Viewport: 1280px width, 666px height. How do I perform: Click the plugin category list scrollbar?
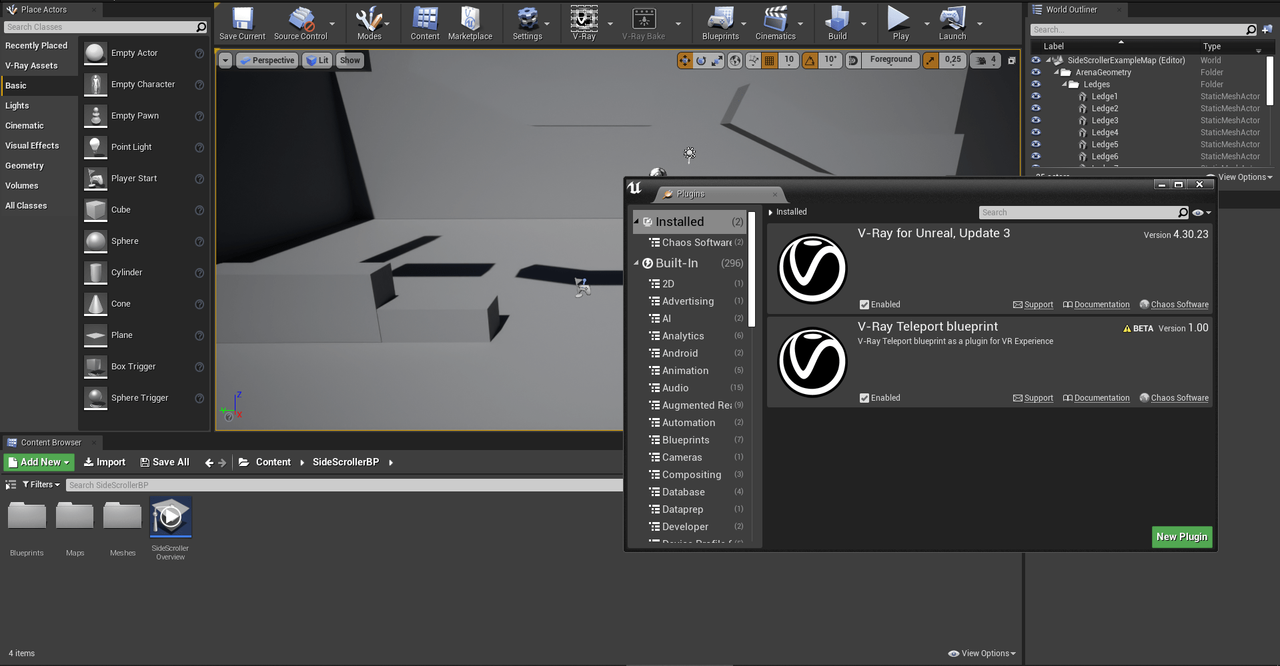click(x=752, y=268)
